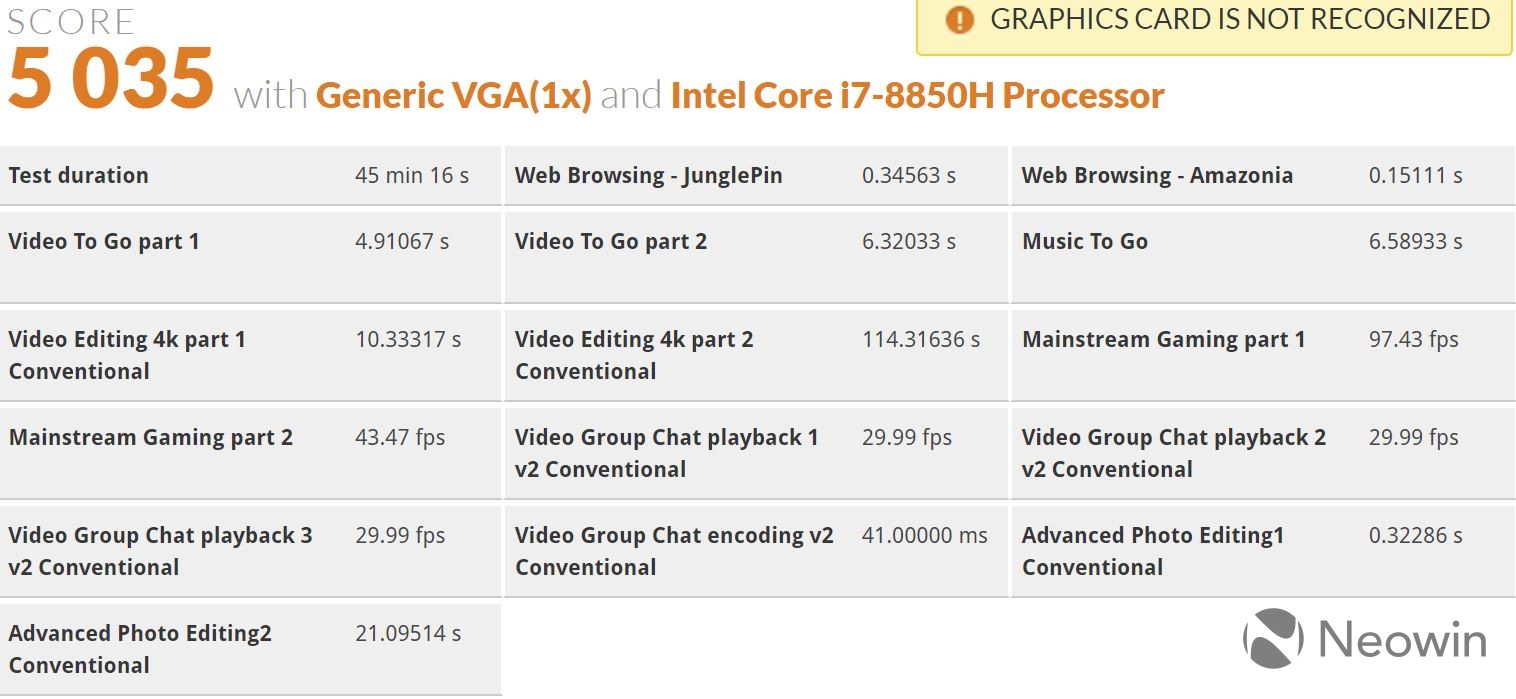Click the 114.31636 s result value
Viewport: 1516px width, 699px height.
pos(921,340)
